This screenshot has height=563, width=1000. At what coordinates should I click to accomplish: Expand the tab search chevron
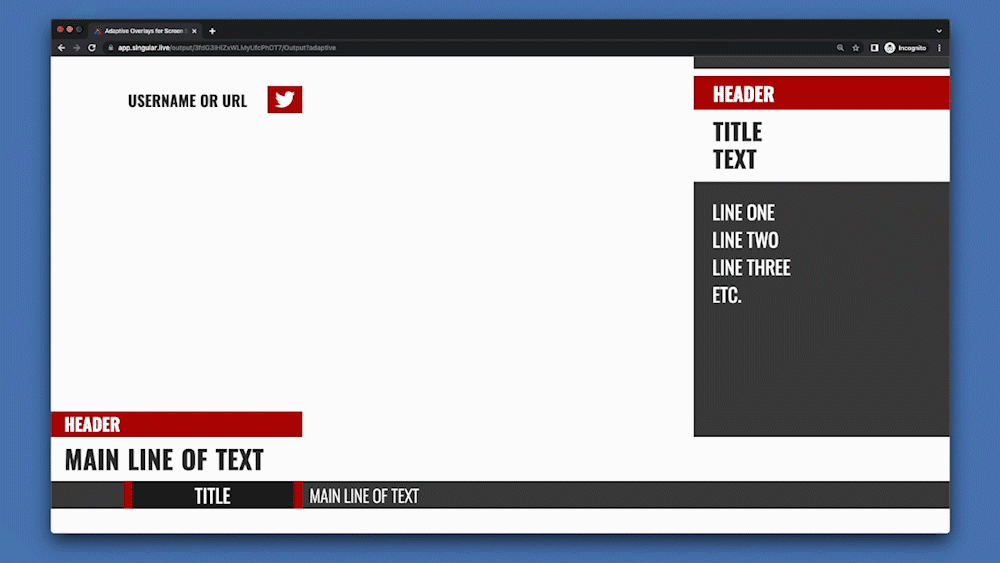point(939,31)
